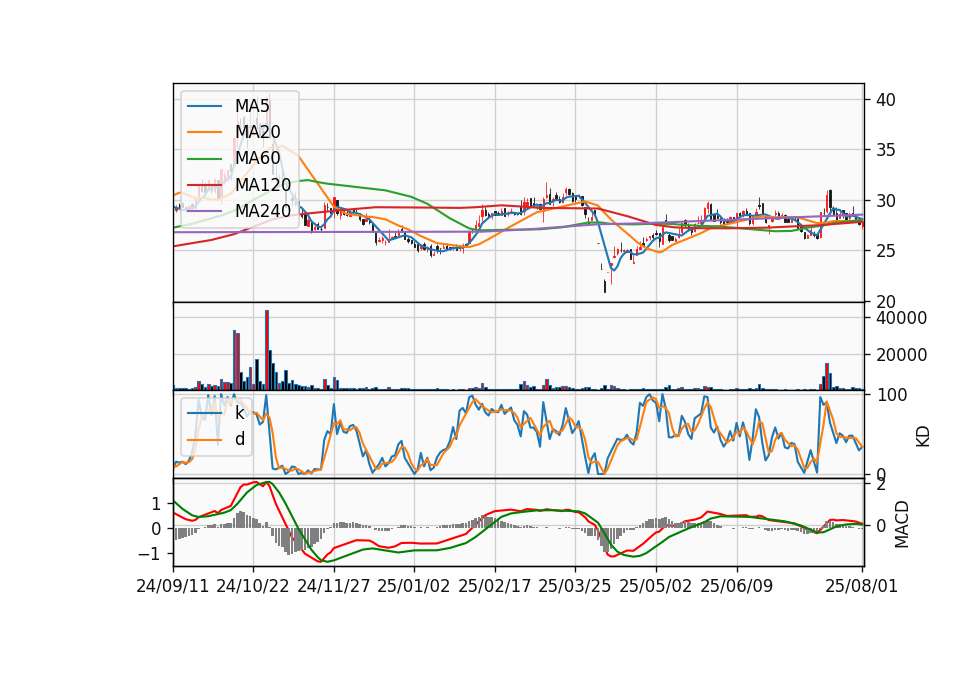Click the 24/11/27 date axis label
Screen dimensions: 960x690
click(x=334, y=587)
